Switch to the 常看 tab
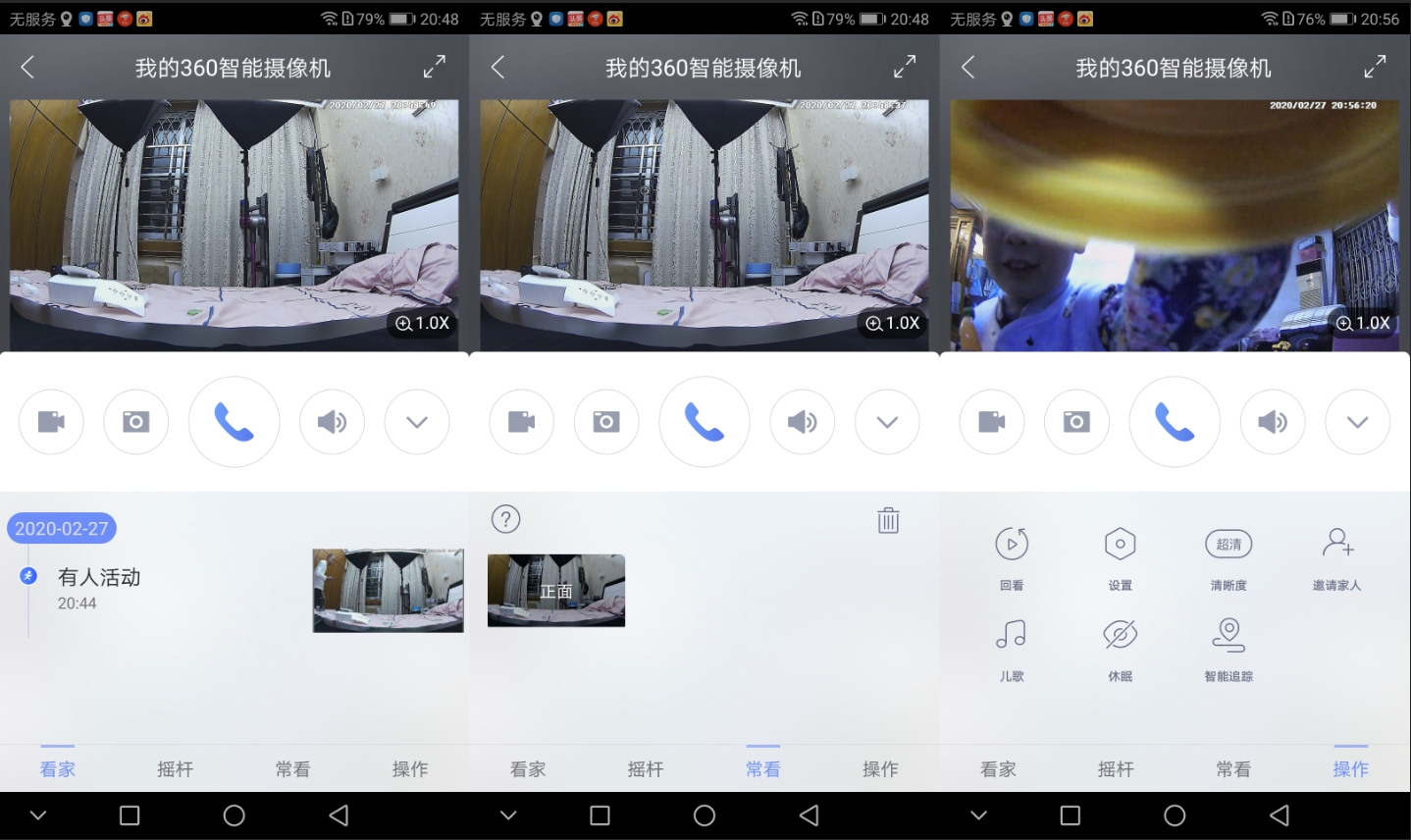 762,768
